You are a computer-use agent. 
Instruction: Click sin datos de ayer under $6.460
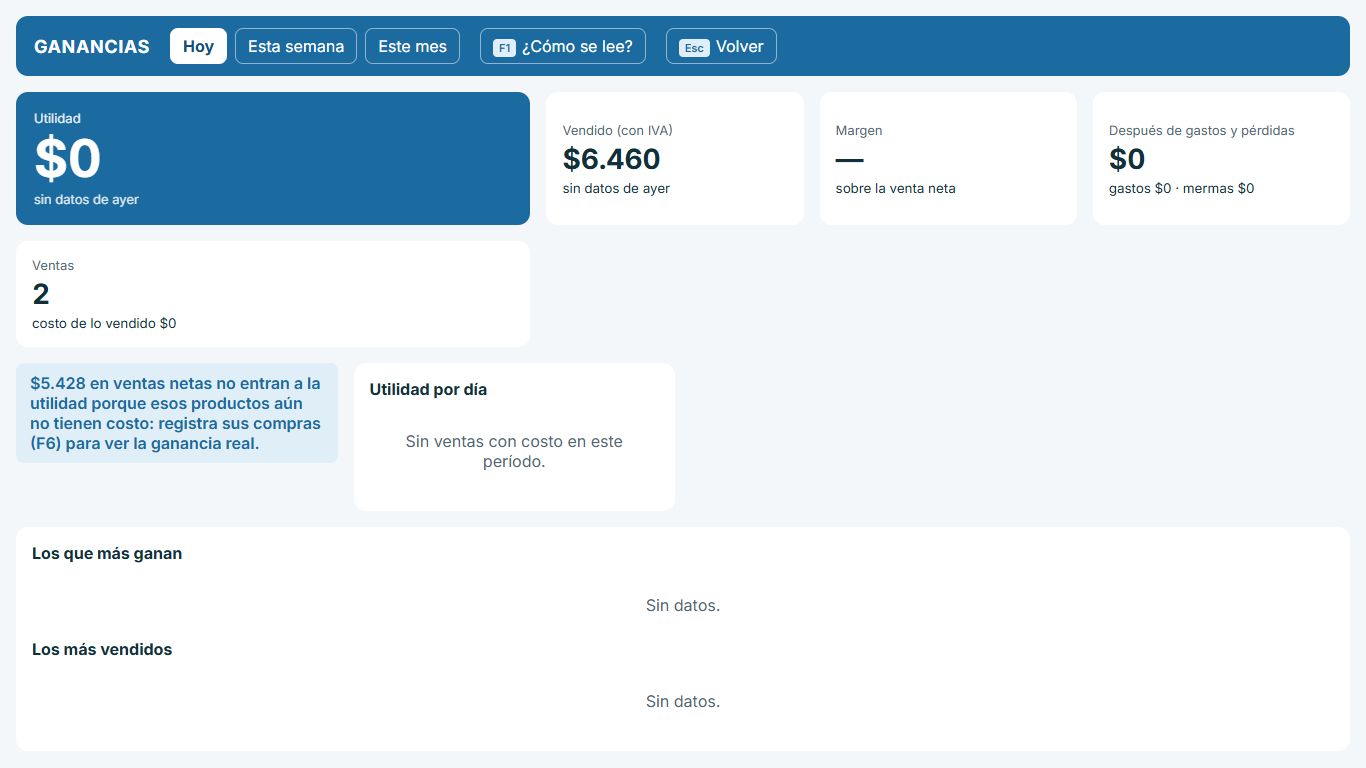point(616,188)
